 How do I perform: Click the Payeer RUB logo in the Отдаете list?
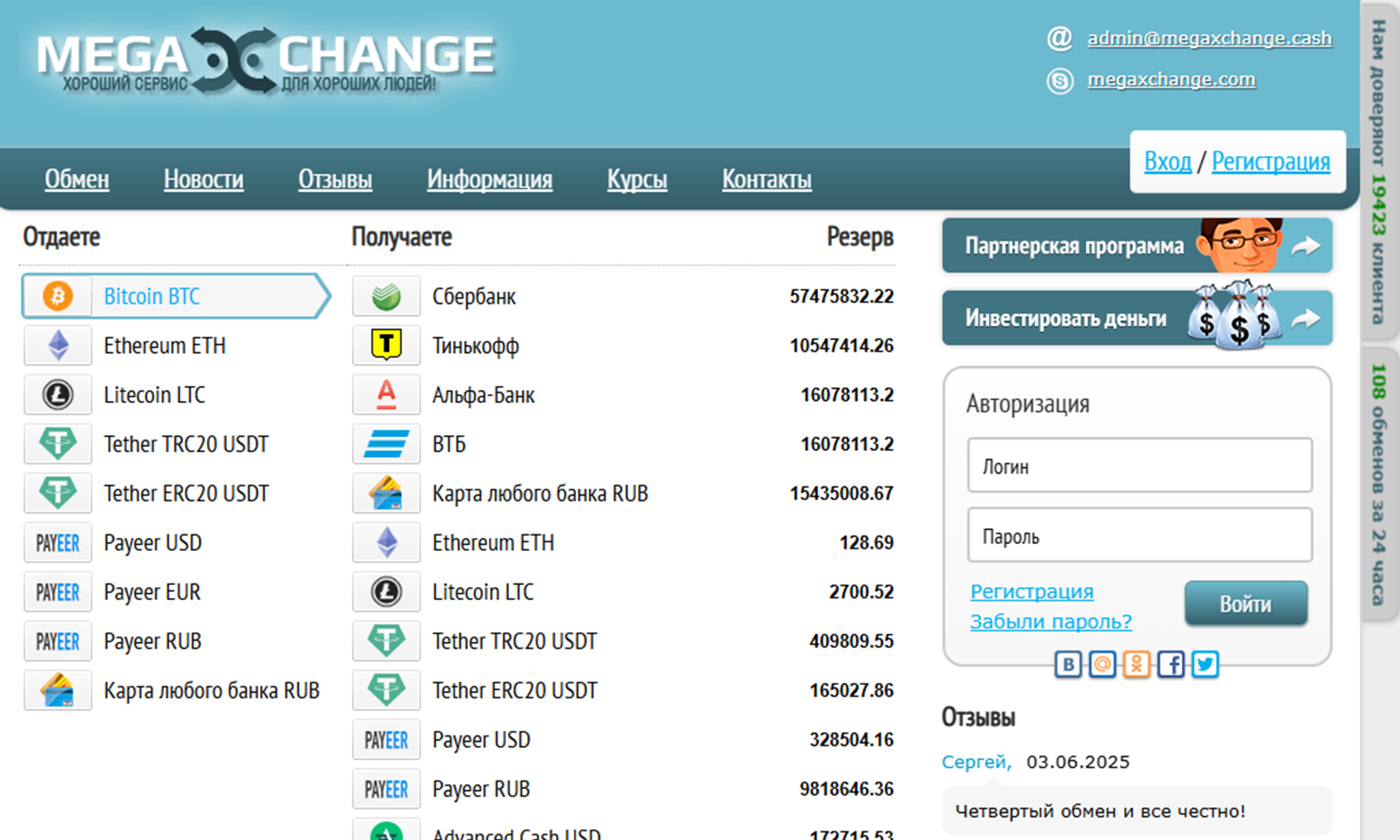[x=58, y=641]
